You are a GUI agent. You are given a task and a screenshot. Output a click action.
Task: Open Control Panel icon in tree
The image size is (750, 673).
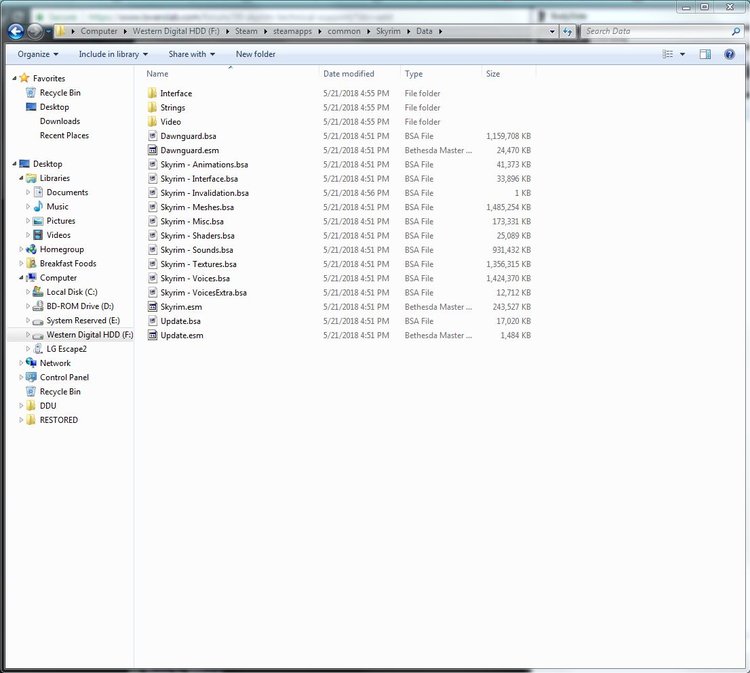[31, 377]
